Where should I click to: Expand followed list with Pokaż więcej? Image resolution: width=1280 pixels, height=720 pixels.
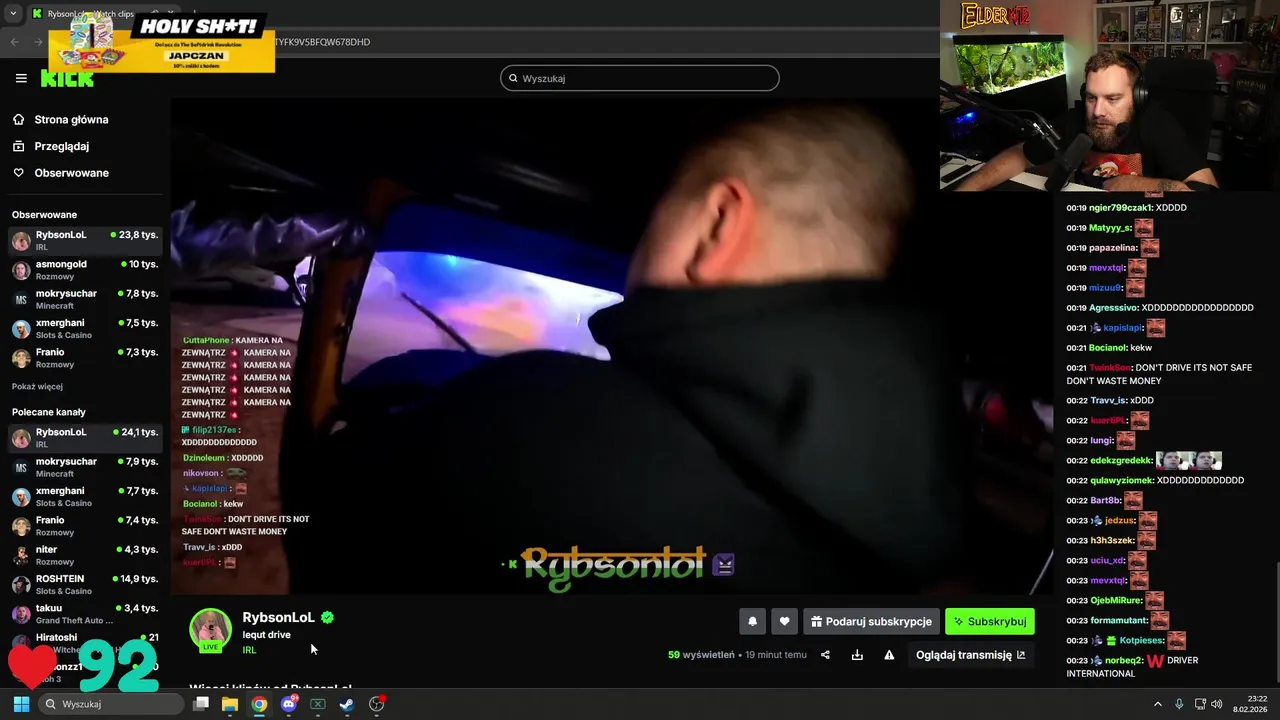tap(37, 387)
